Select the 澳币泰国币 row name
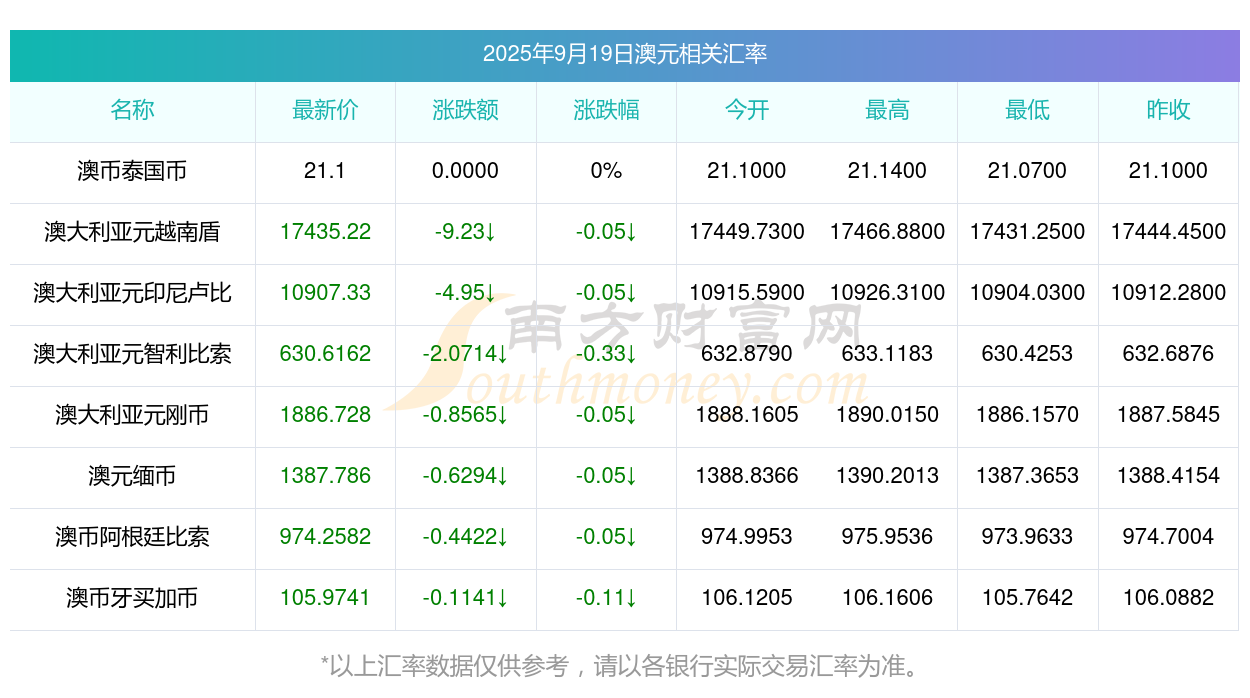 pos(132,171)
